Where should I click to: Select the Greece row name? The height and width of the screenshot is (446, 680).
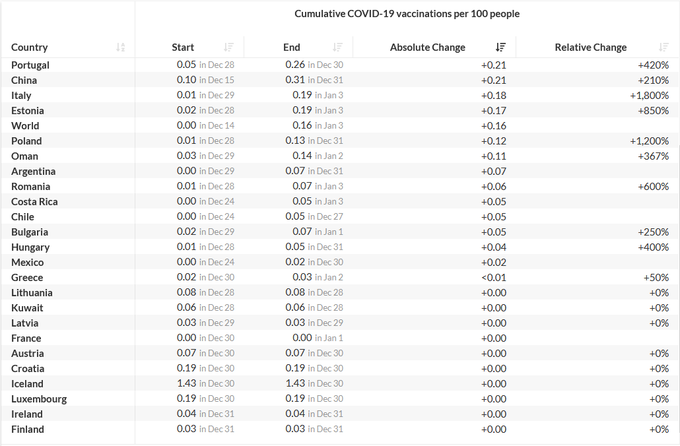[x=27, y=278]
